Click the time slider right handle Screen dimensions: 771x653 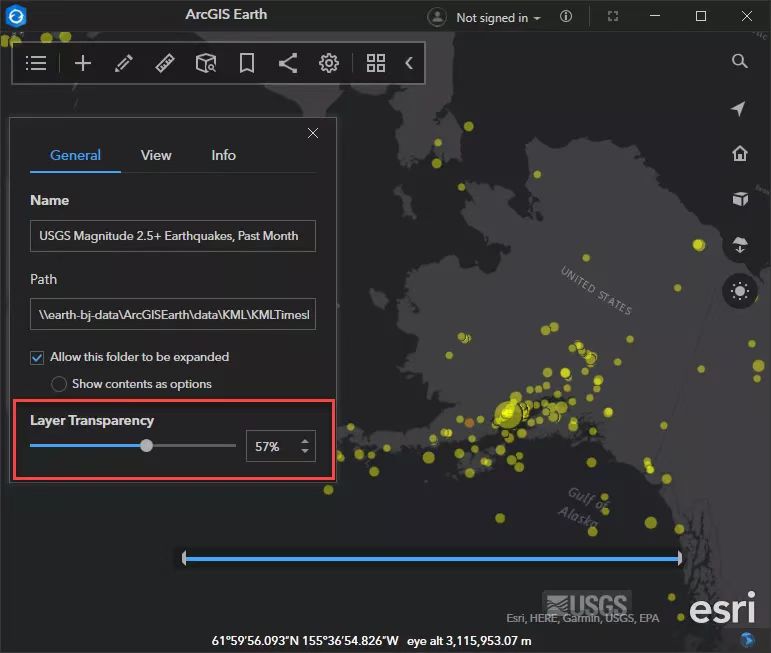680,558
